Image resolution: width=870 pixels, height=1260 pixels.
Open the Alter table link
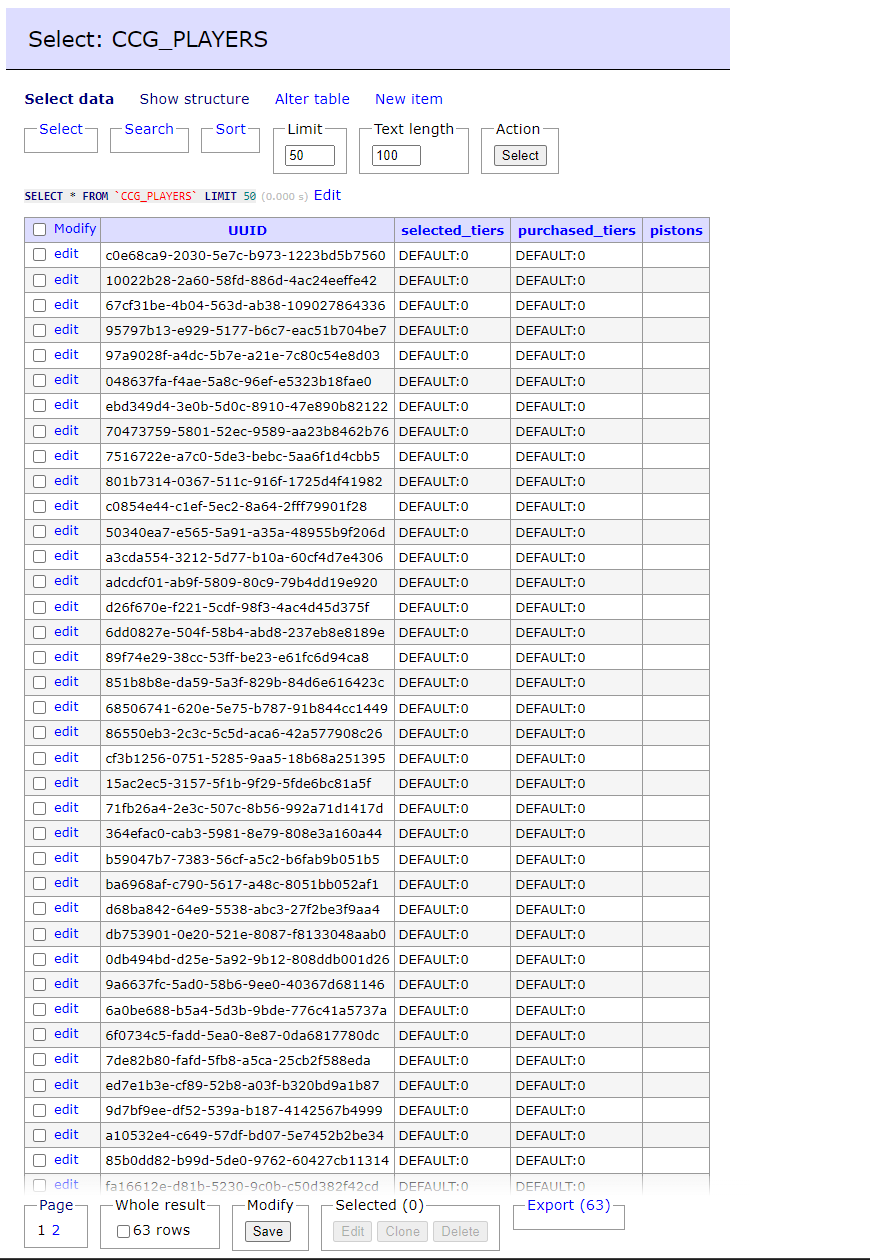(x=312, y=99)
